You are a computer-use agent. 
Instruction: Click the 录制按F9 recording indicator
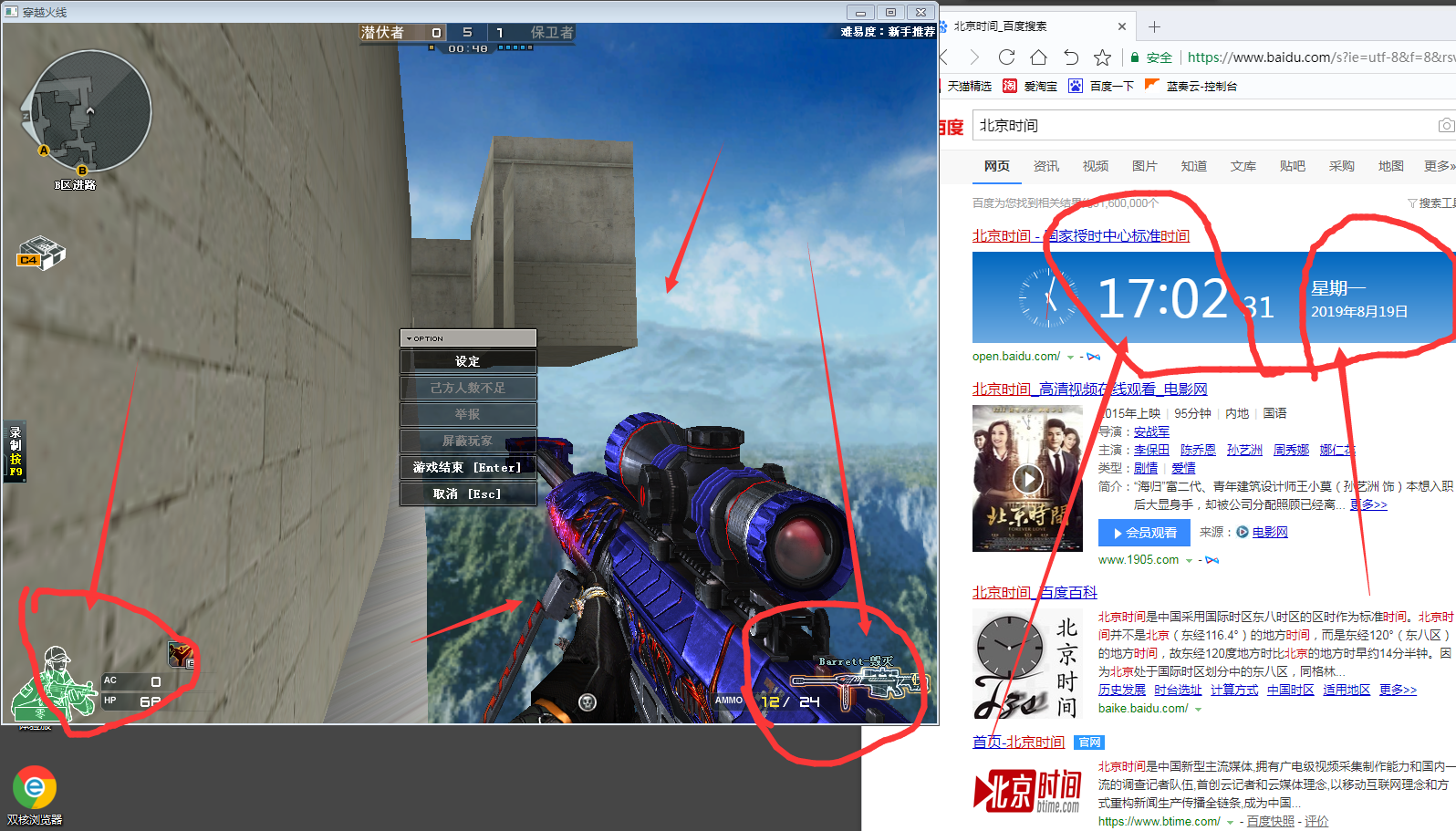click(16, 452)
